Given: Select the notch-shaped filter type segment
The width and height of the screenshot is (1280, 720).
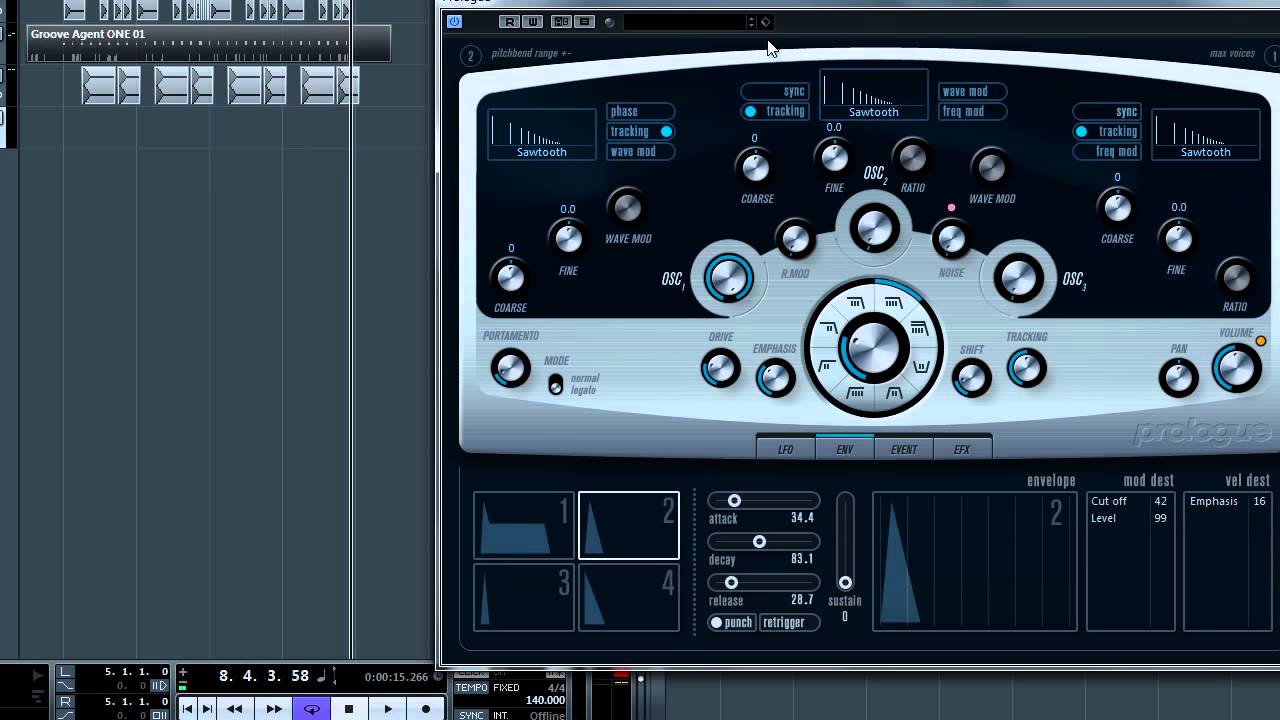Looking at the screenshot, I should tap(921, 367).
